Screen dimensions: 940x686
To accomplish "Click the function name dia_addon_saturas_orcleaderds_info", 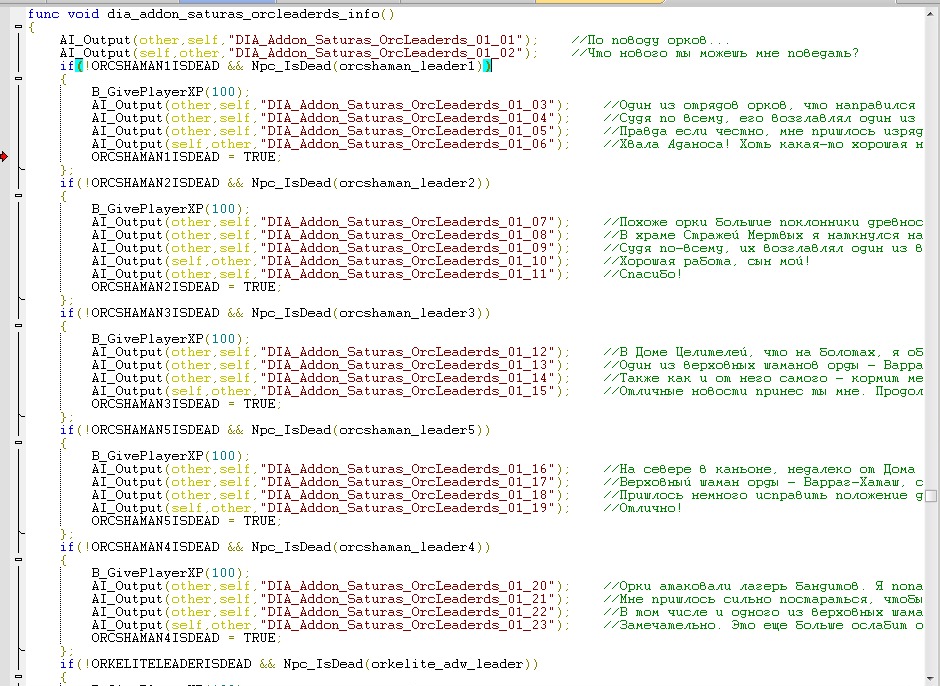I will tap(243, 14).
